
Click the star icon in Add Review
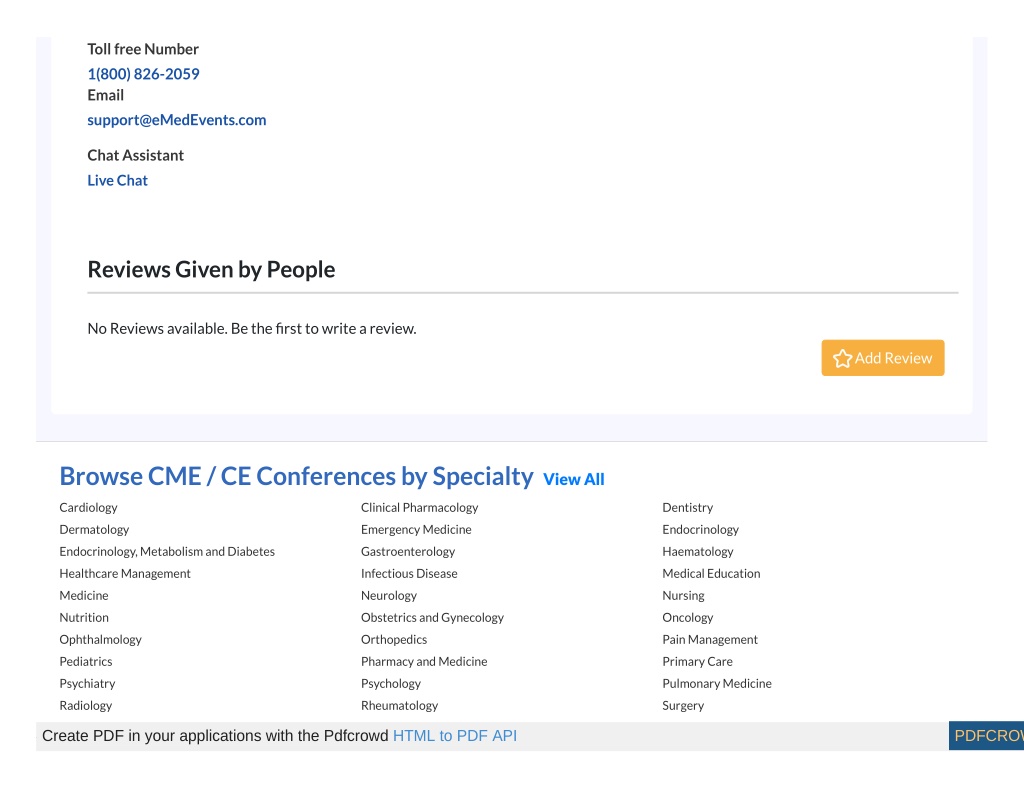point(842,358)
